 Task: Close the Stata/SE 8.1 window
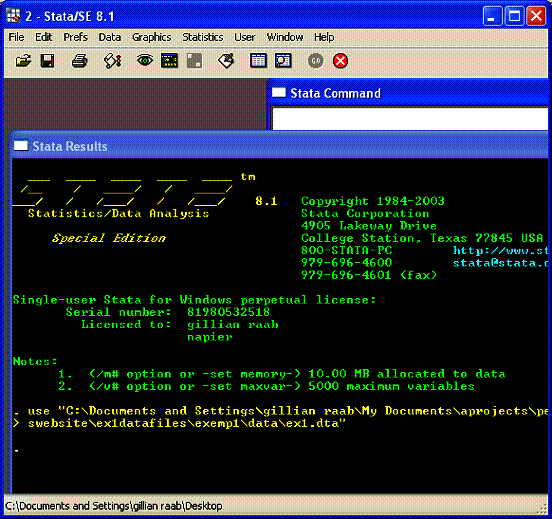pos(536,16)
